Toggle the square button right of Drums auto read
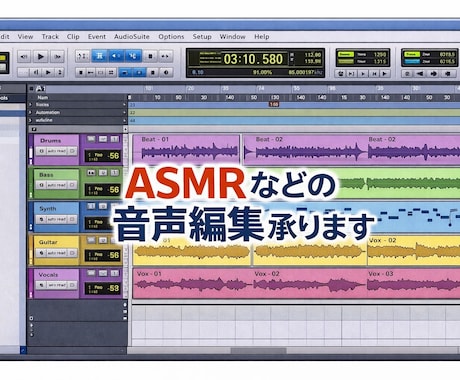The image size is (460, 380). click(x=72, y=151)
